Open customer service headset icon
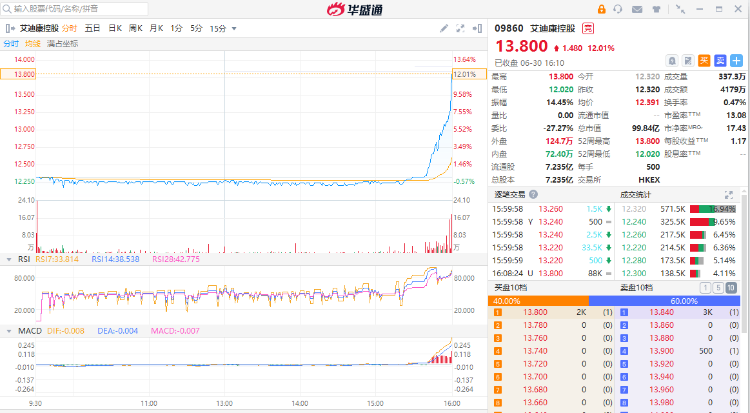This screenshot has height=413, width=750. 618,9
